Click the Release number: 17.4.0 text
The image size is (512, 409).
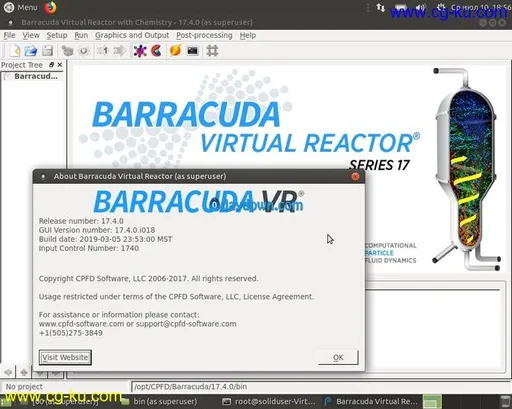coord(81,221)
